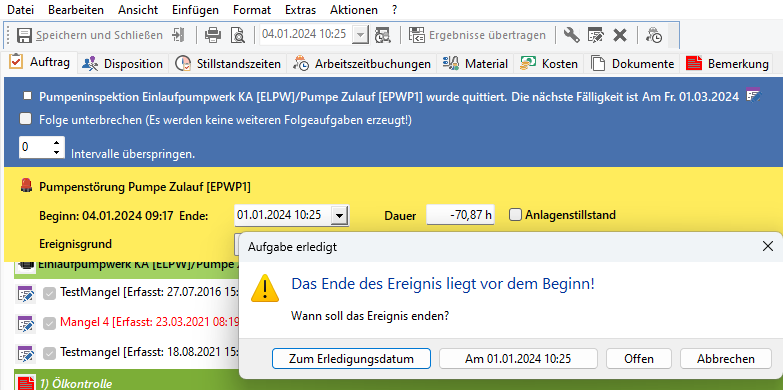
Task: Click the red document icon beside 1) Ölkontrolle
Action: coord(25,384)
